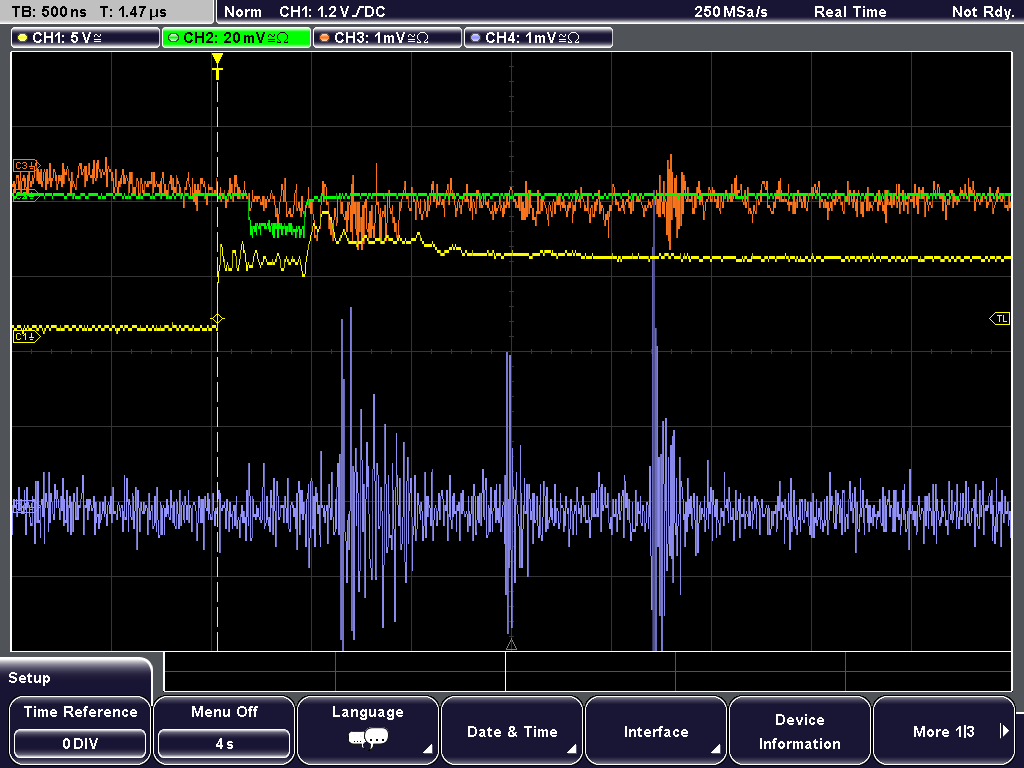Click the yellow CH1 indicator dot
Screen dimensions: 1024x768
click(x=23, y=38)
